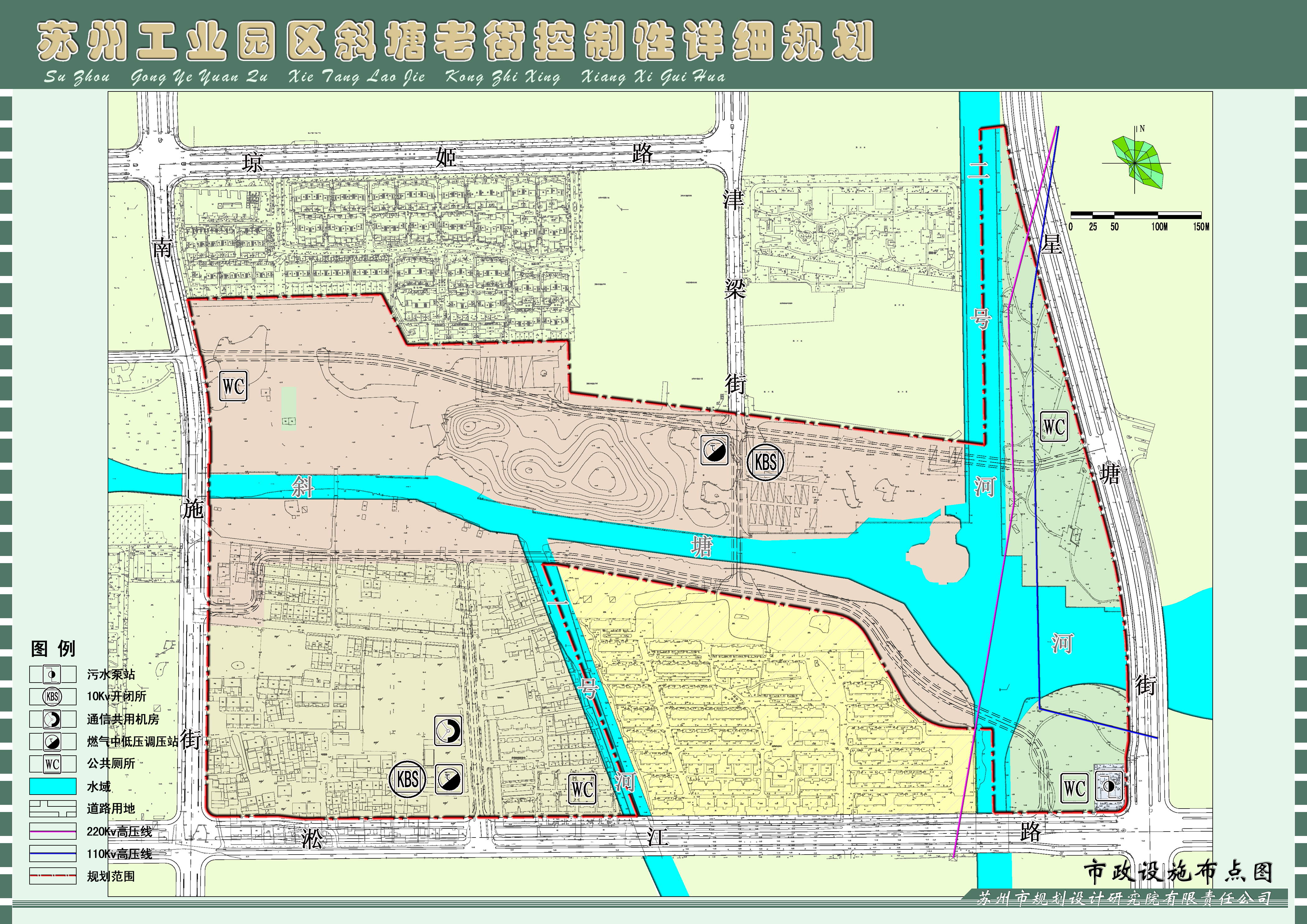Click the WC icon beside the sewage pump station
The height and width of the screenshot is (924, 1307).
click(1074, 789)
